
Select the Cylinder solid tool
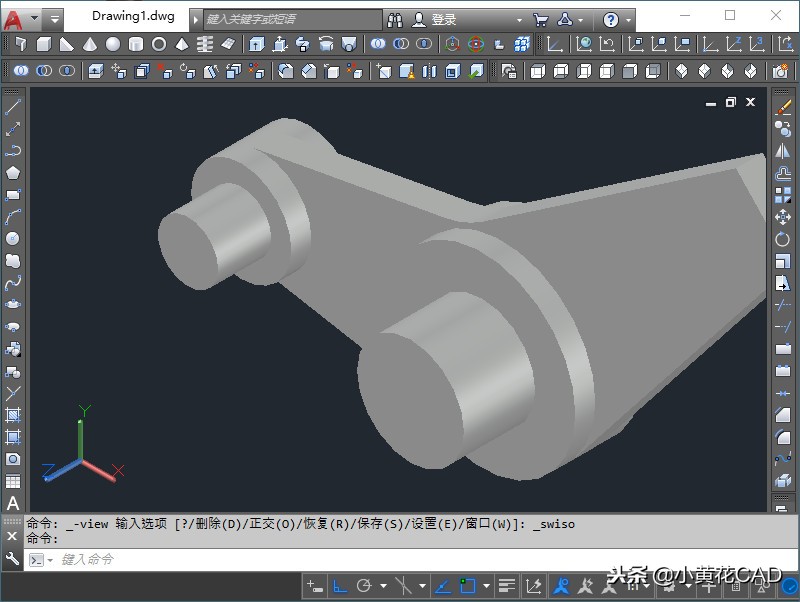click(x=136, y=44)
